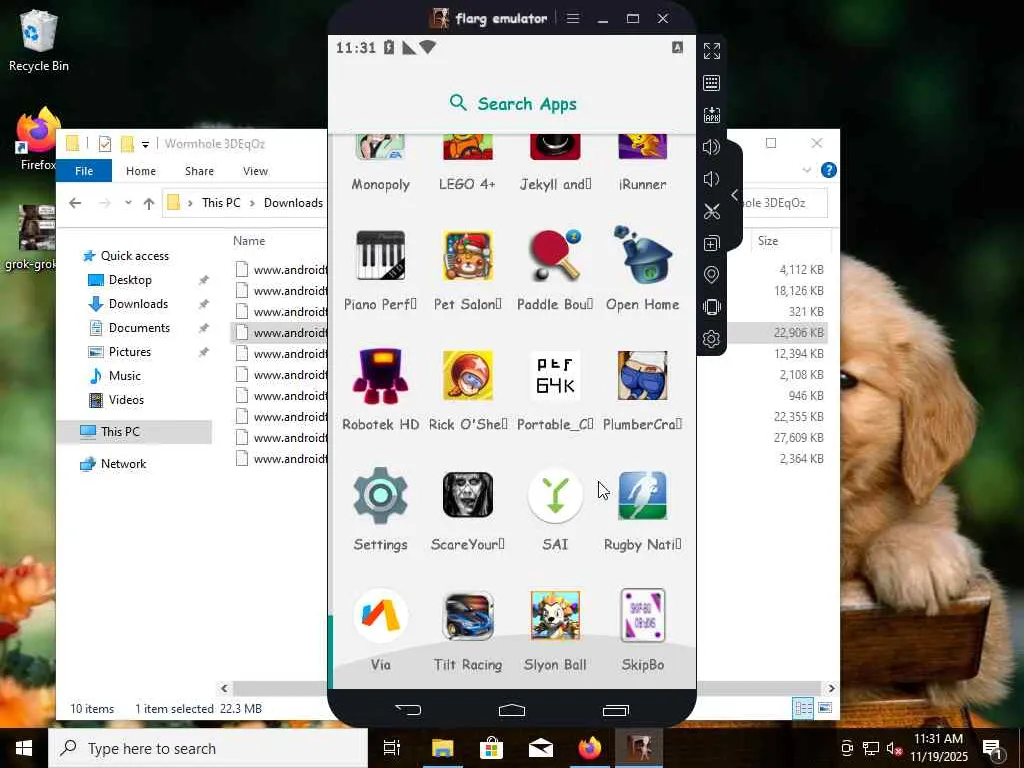The height and width of the screenshot is (768, 1024).
Task: Open Share ribbon tab in Explorer
Action: [x=199, y=171]
